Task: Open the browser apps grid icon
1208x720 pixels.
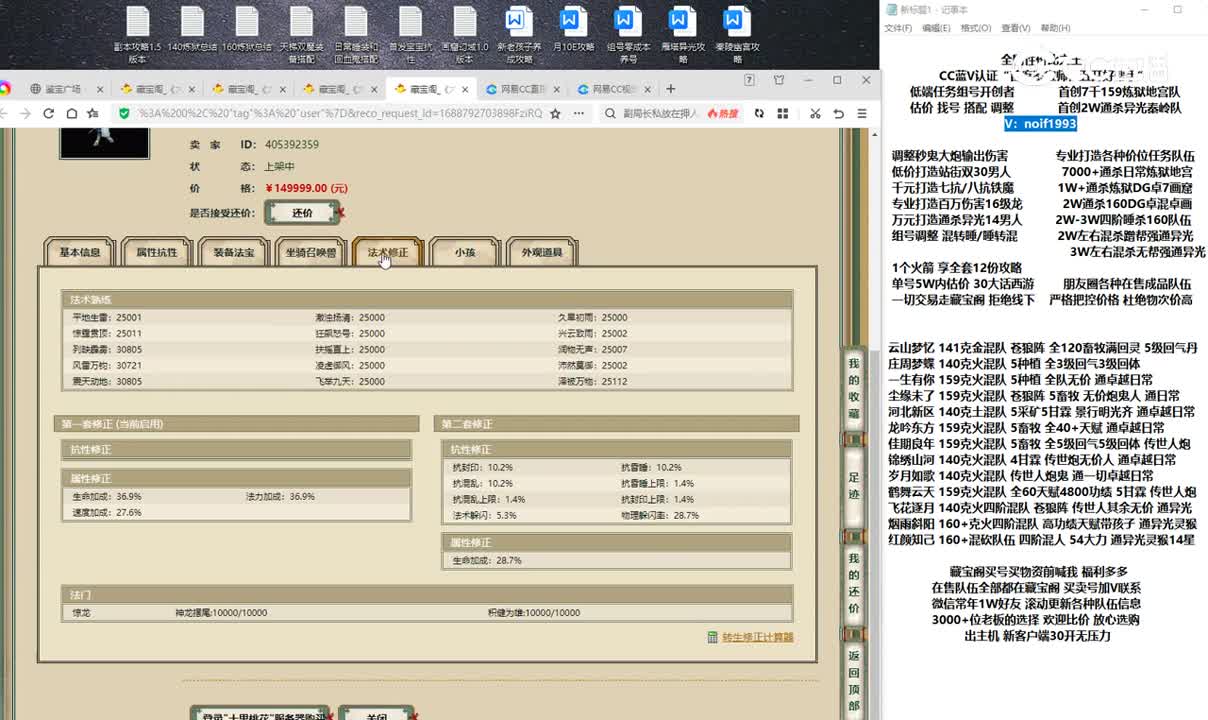Action: click(783, 114)
